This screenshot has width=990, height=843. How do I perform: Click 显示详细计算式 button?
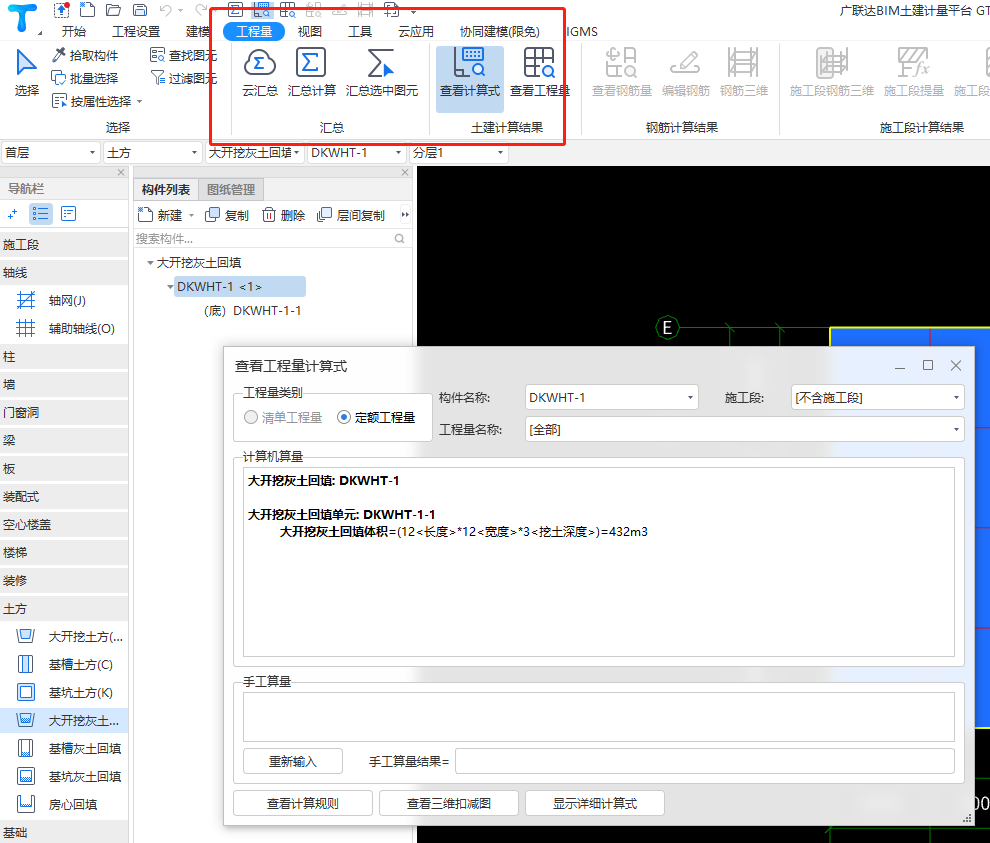click(595, 803)
